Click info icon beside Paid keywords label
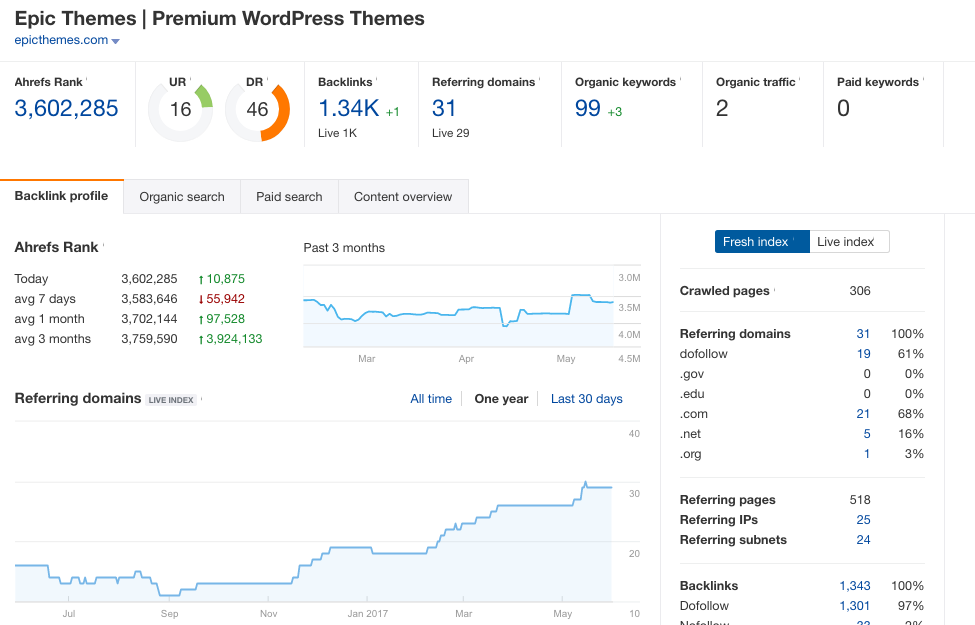The height and width of the screenshot is (625, 975). point(923,80)
